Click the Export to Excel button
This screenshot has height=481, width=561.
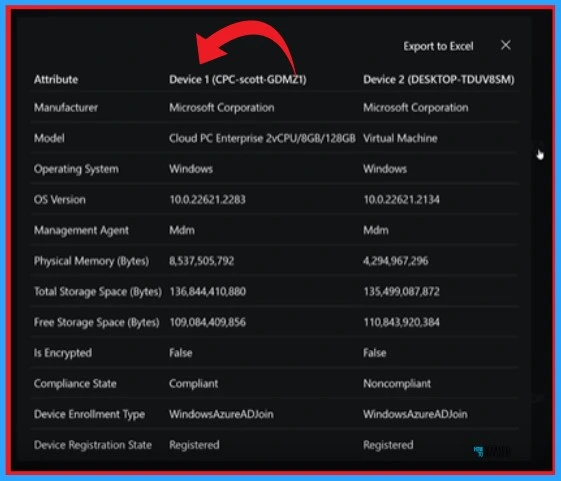(x=438, y=46)
